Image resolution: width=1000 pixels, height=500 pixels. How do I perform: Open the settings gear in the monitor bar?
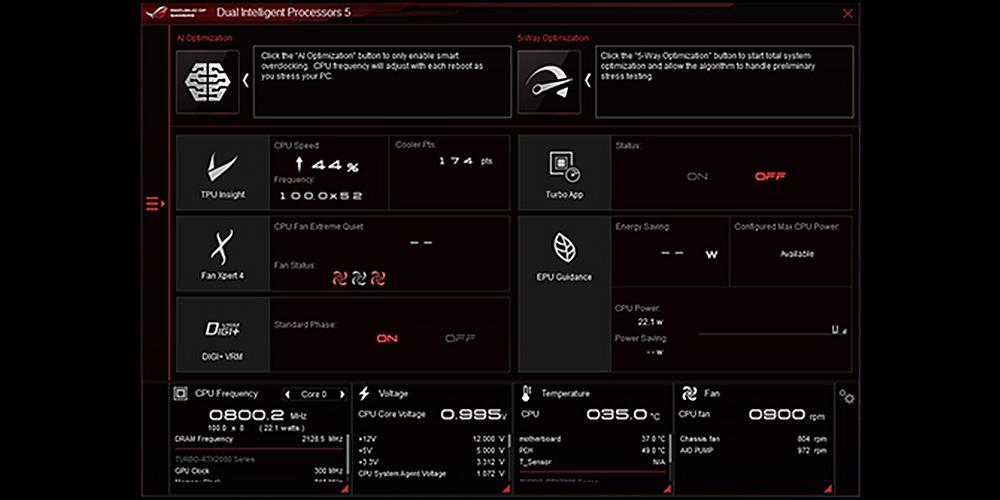[847, 397]
